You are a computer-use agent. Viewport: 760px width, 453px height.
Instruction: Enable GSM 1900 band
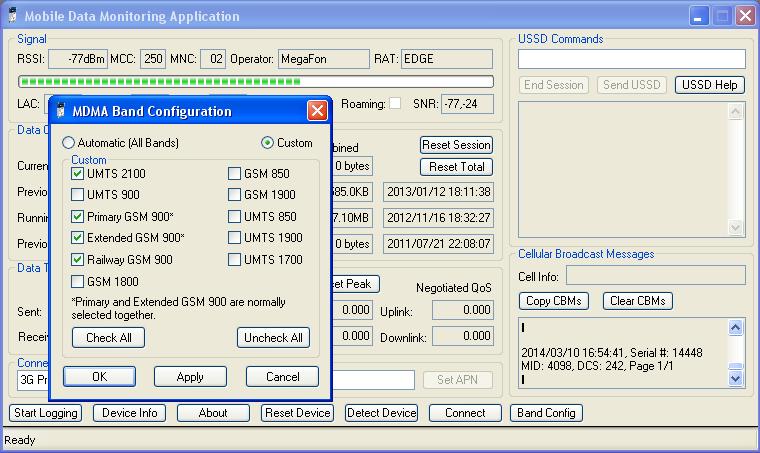(234, 195)
